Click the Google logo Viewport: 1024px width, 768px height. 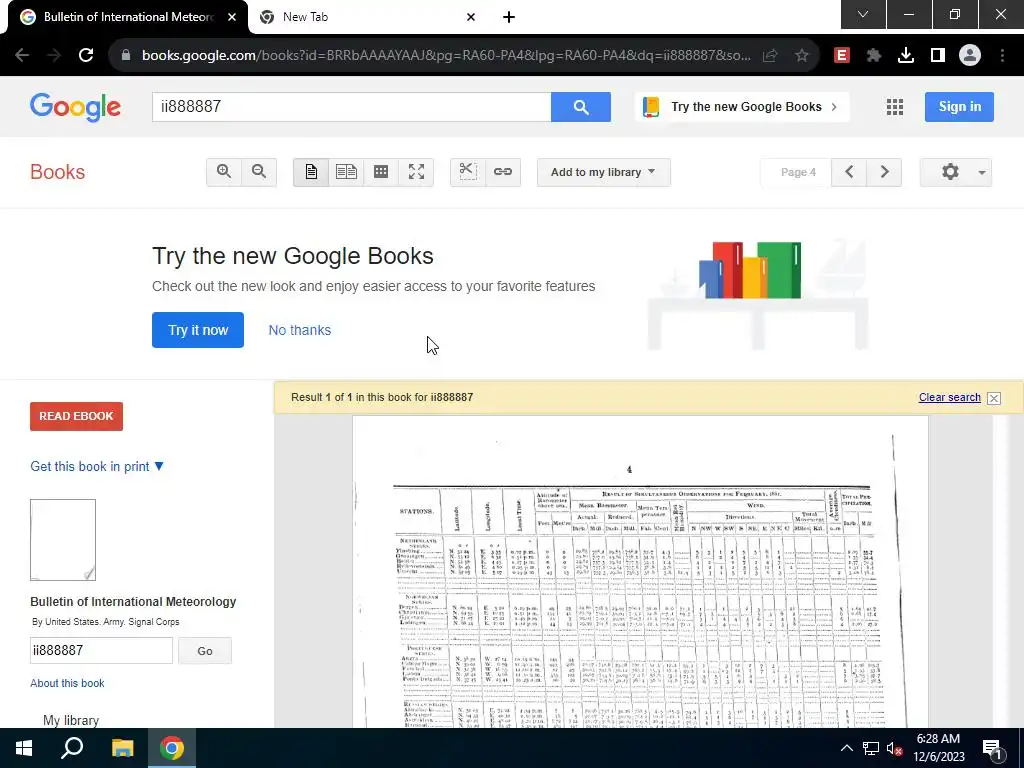(x=75, y=106)
